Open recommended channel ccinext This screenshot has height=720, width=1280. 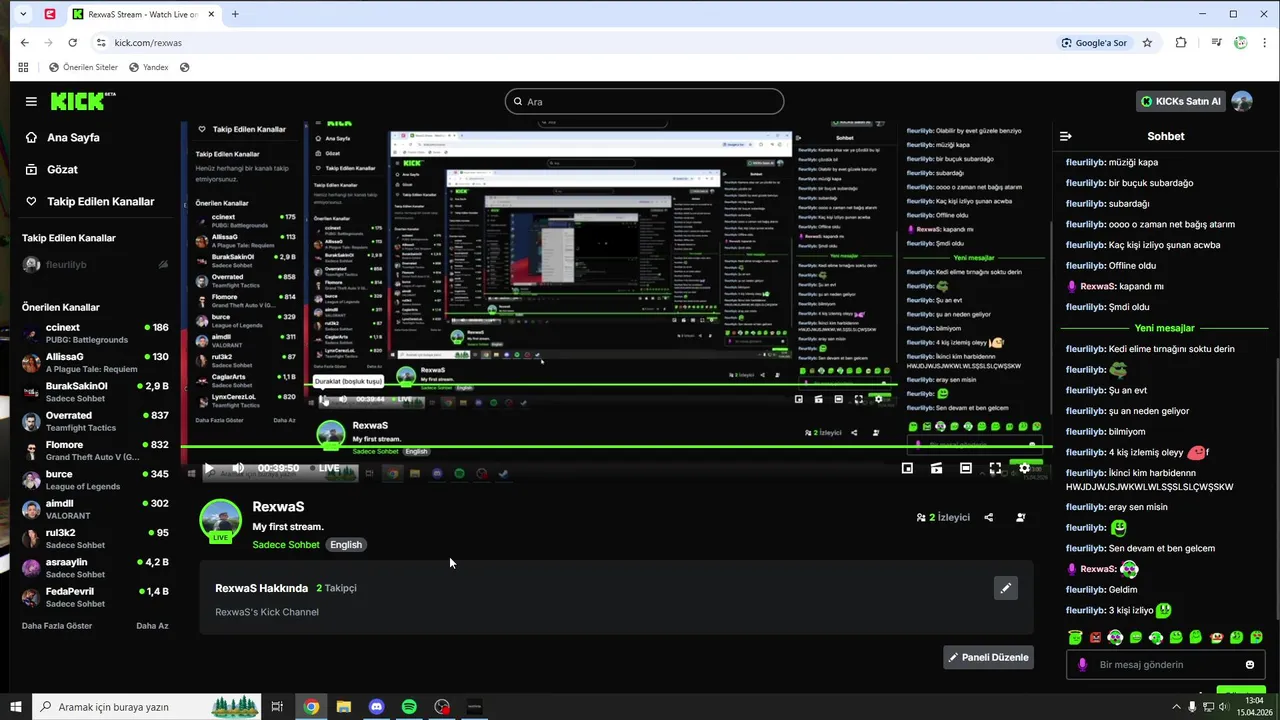pyautogui.click(x=95, y=334)
